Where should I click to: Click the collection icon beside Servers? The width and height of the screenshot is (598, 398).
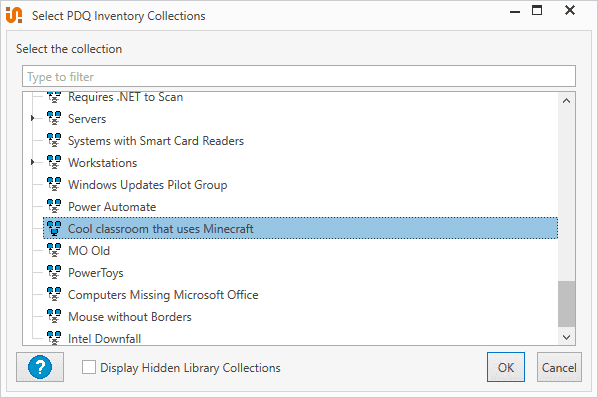(x=54, y=118)
